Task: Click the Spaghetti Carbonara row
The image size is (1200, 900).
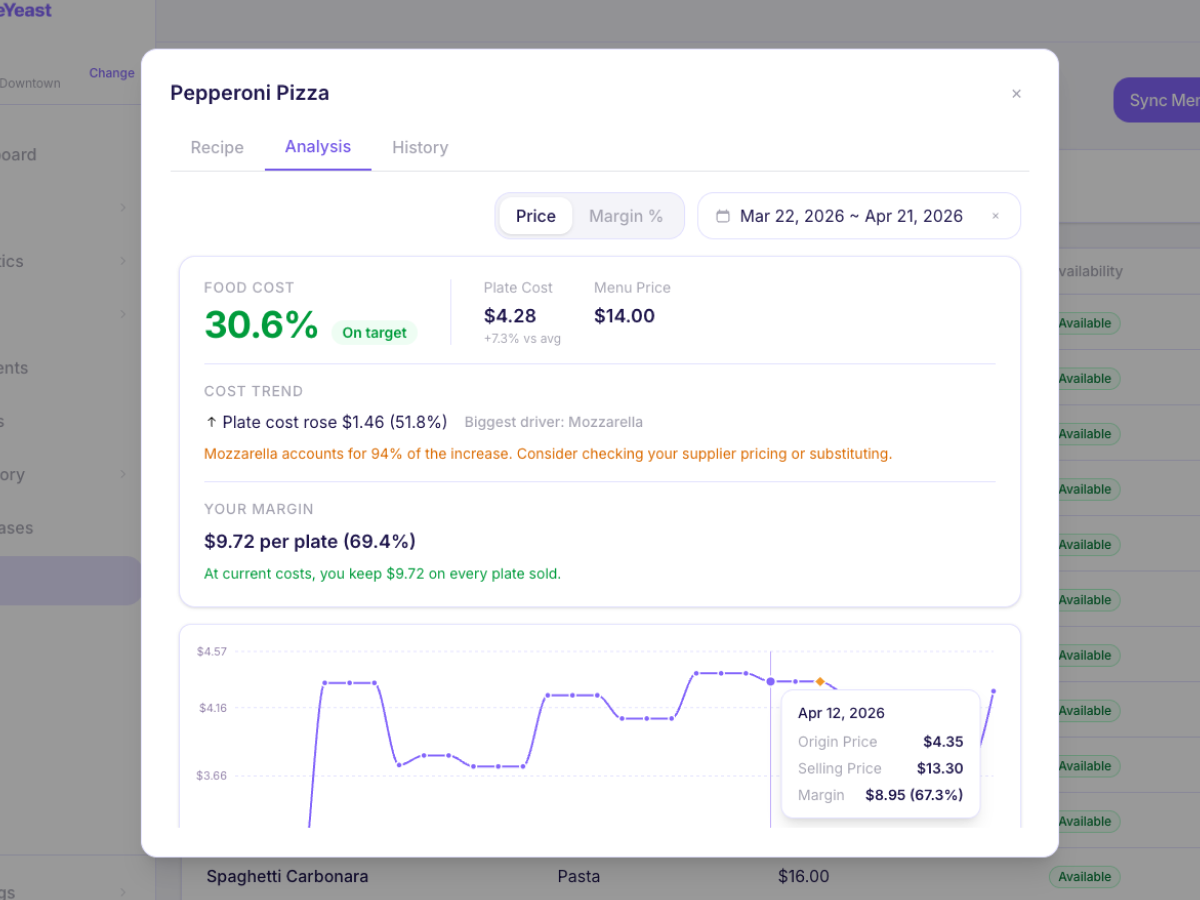Action: 690,877
